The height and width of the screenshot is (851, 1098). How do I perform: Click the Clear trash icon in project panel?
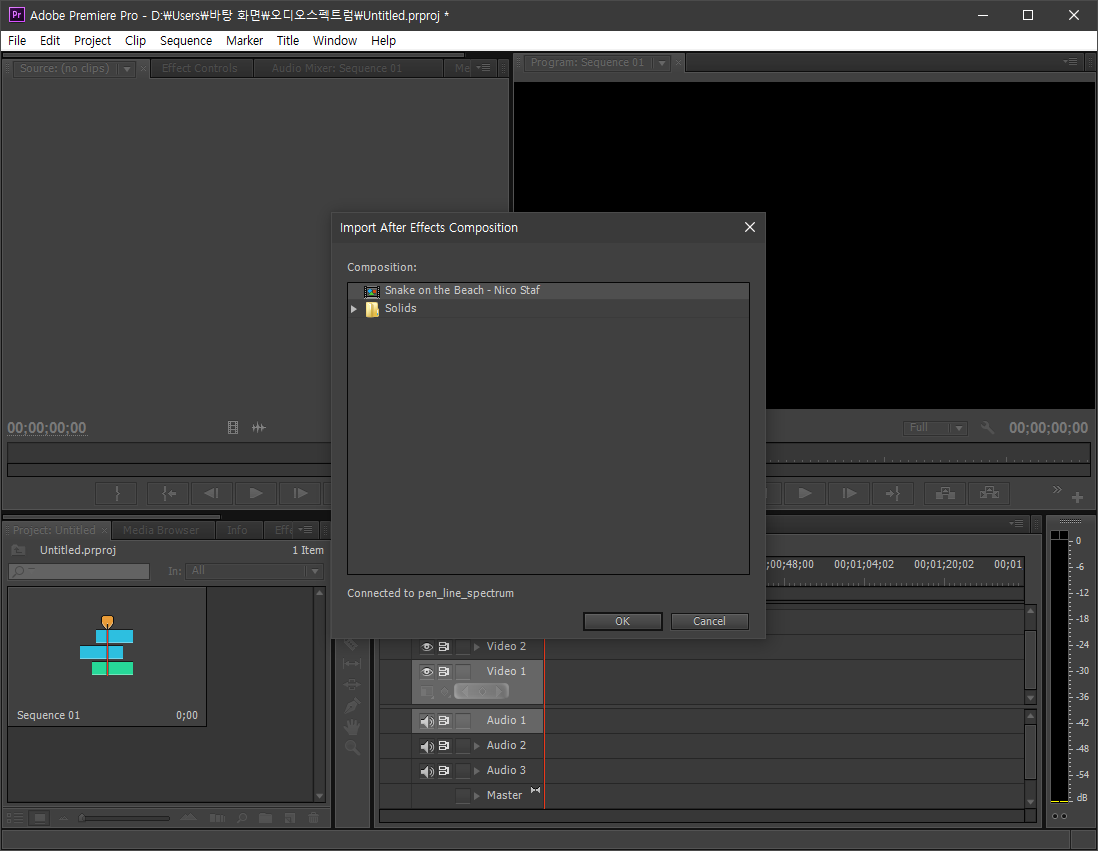[314, 817]
